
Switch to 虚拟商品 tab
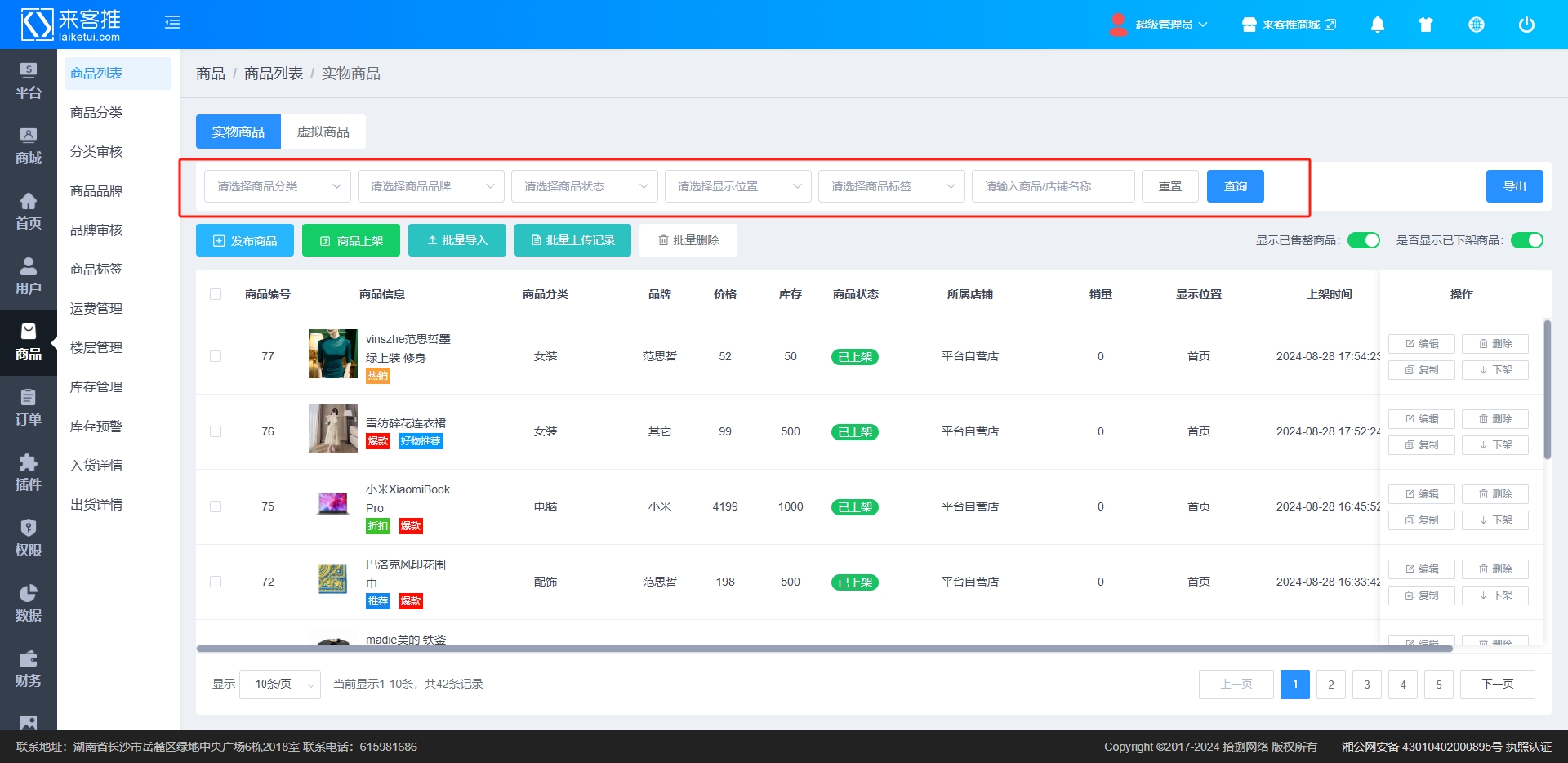tap(323, 132)
